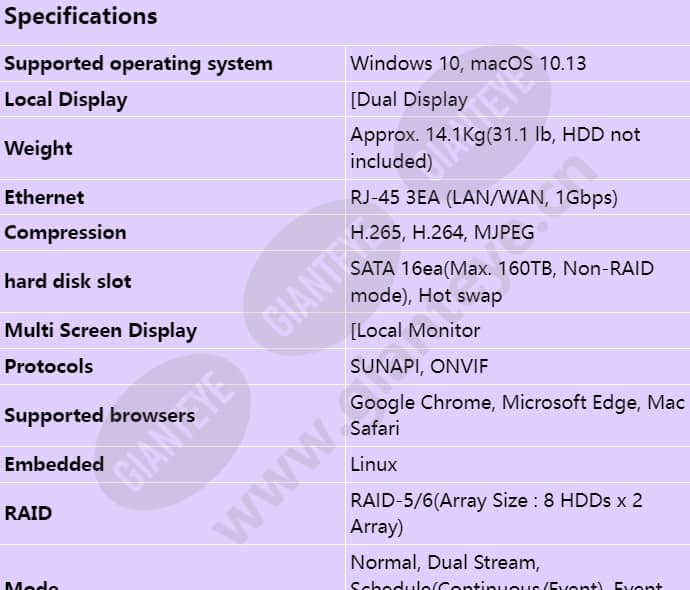
Task: Click the SUNAPI, ONVIF value
Action: pyautogui.click(x=419, y=366)
